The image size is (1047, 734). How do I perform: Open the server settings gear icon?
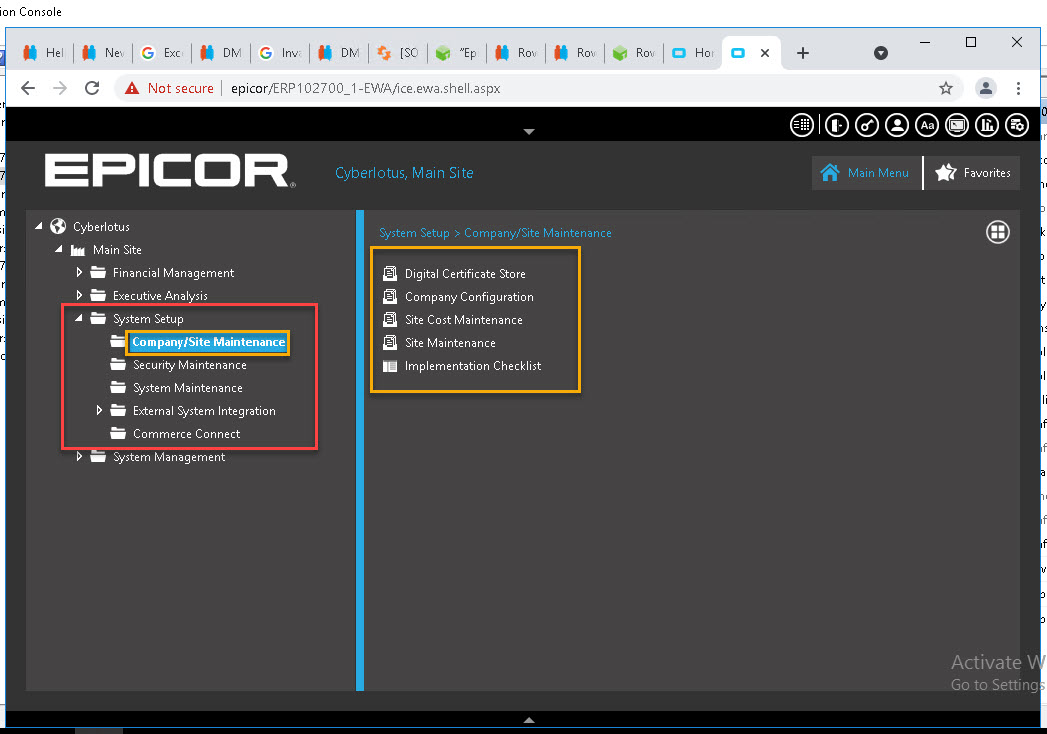[x=1017, y=125]
